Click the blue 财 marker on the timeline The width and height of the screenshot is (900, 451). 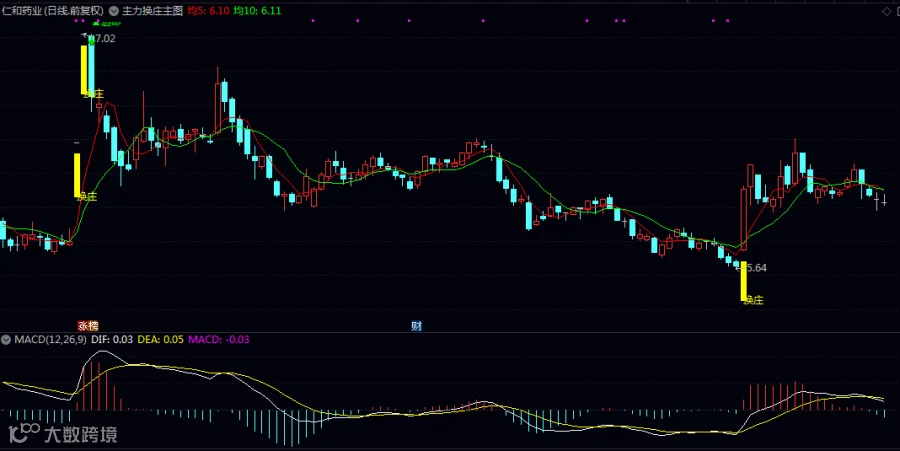pos(417,326)
